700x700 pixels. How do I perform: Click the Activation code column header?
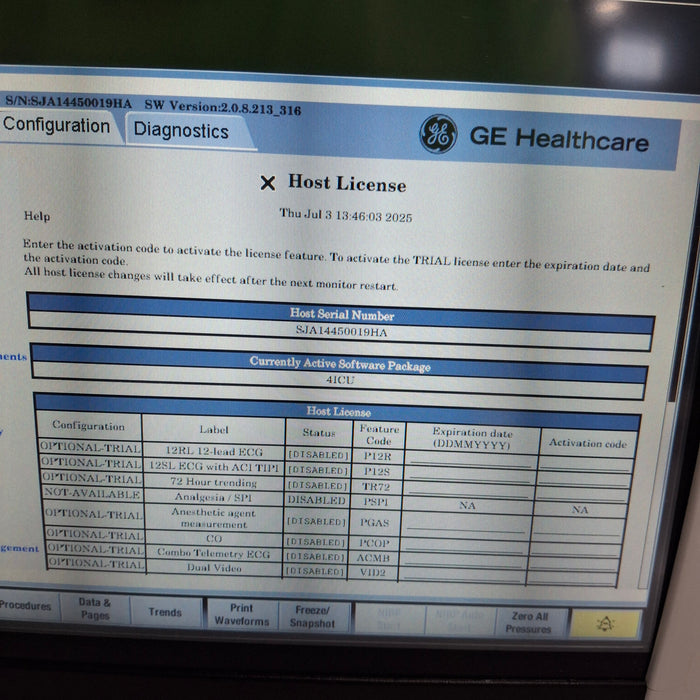[588, 443]
